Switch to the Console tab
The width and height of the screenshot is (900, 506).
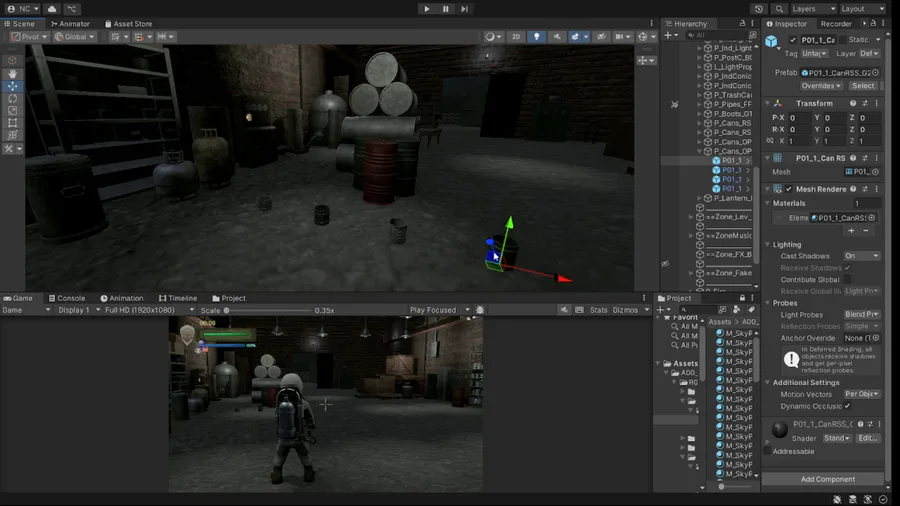pos(67,298)
